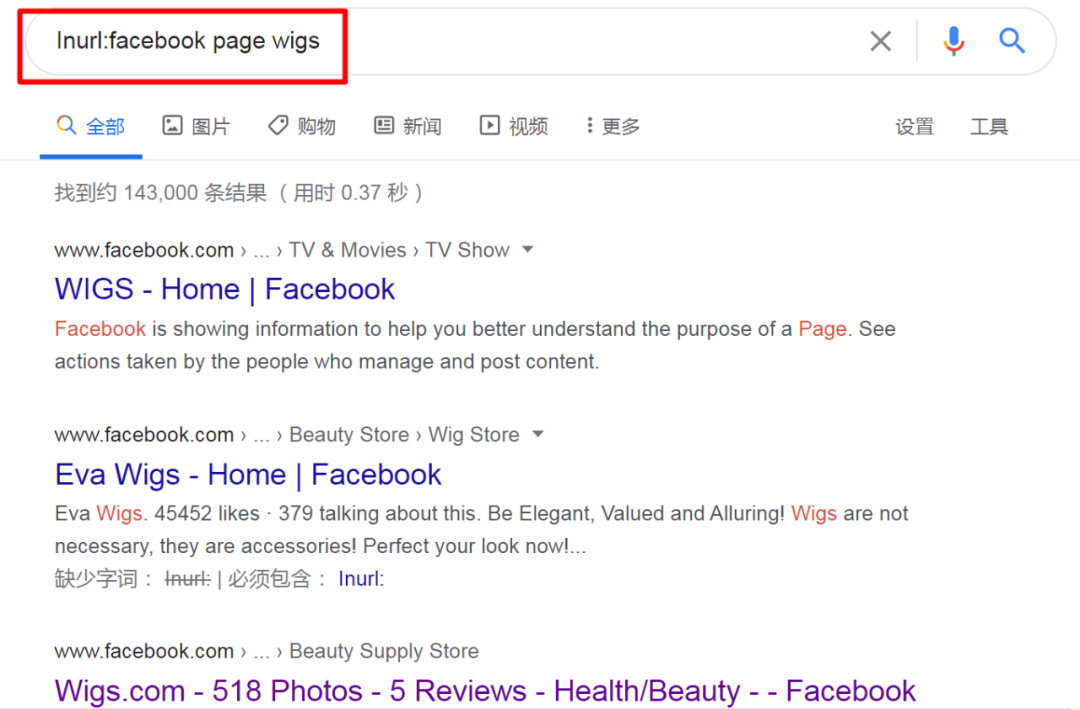Click the www.facebook.com breadcrumb of first result
This screenshot has width=1080, height=710.
click(x=143, y=250)
